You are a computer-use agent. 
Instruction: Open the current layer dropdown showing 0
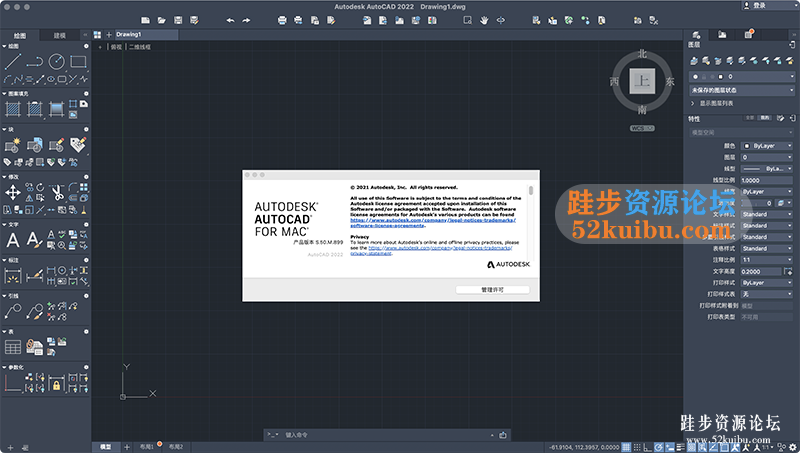coord(742,77)
